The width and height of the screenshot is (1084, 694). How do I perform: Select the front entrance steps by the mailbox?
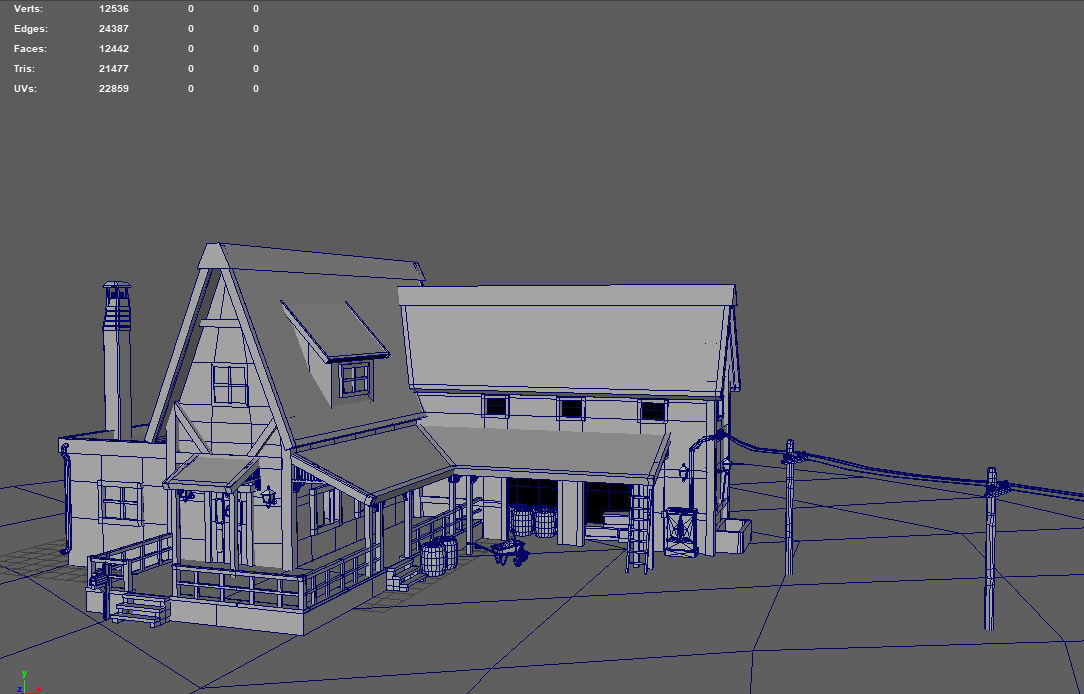[x=140, y=610]
